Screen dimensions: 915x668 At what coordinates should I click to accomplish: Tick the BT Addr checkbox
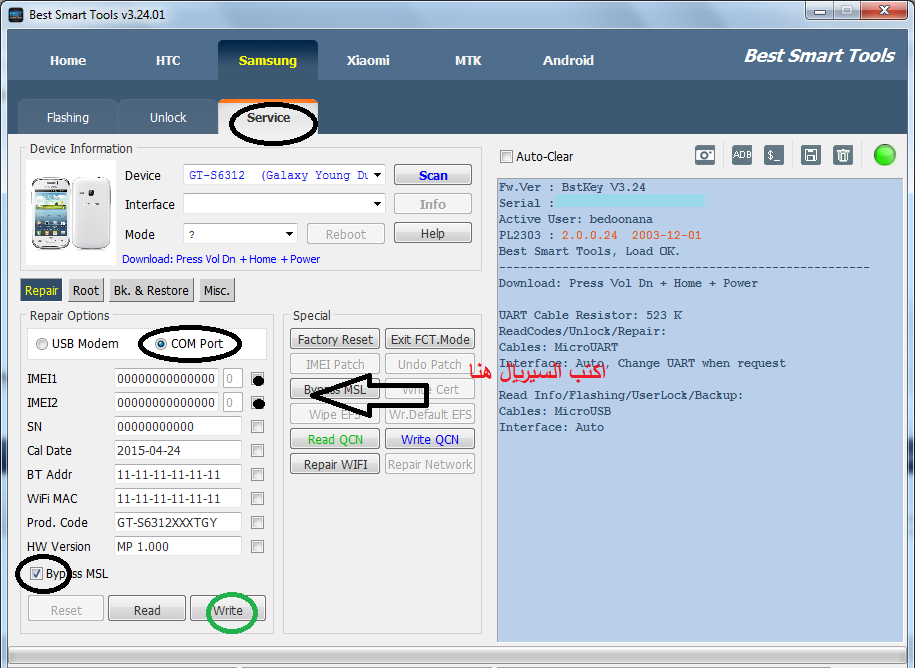(x=257, y=475)
